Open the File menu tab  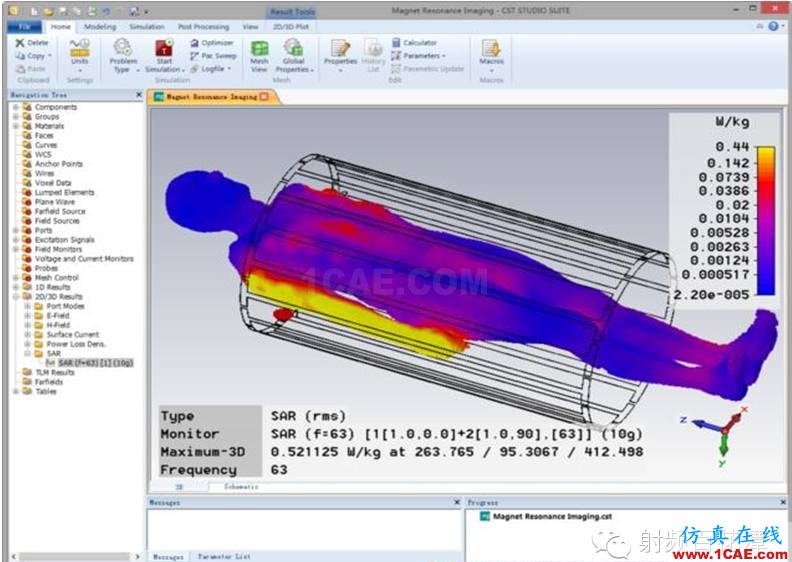tap(24, 27)
